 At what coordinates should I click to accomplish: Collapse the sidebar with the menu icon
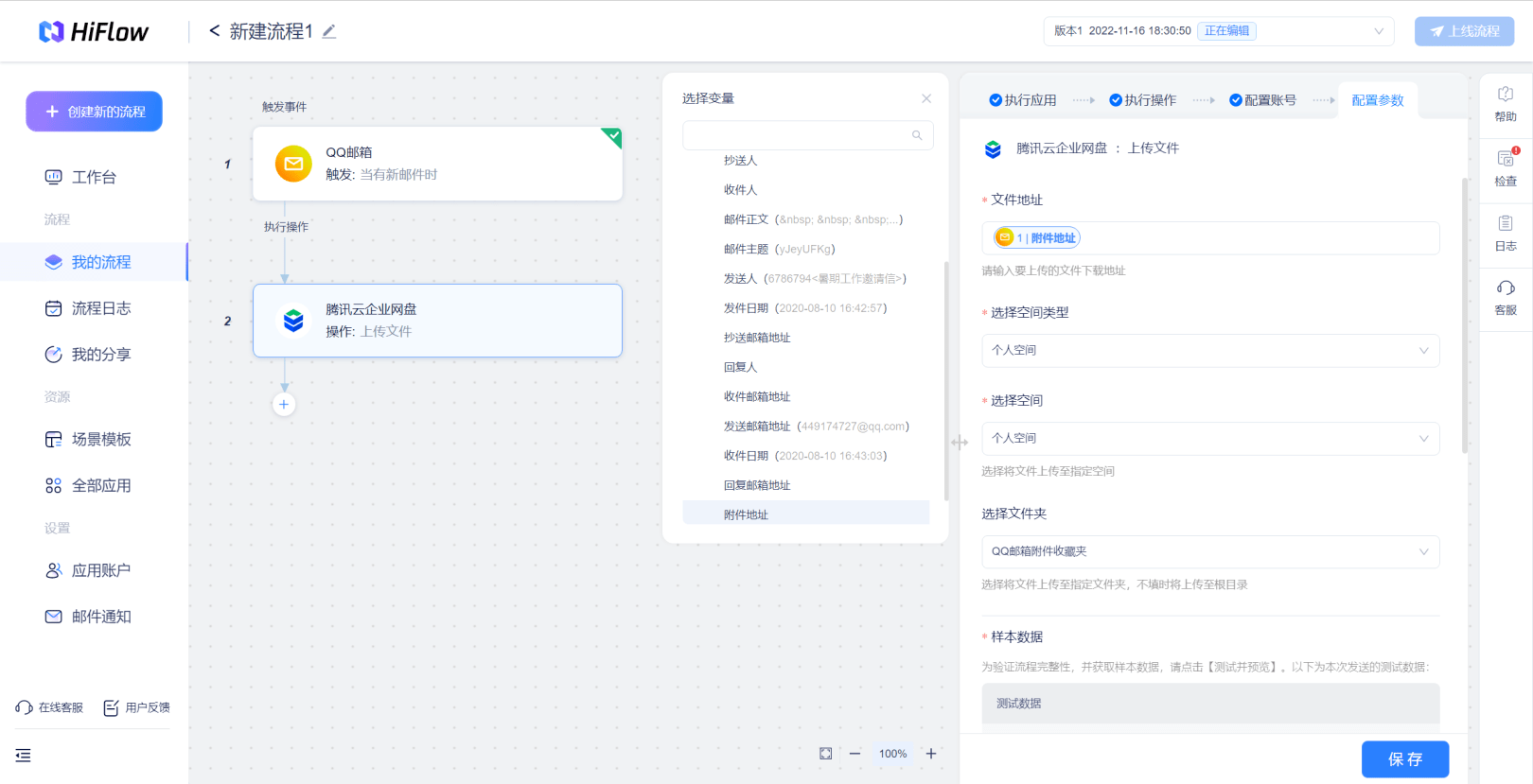click(x=24, y=755)
